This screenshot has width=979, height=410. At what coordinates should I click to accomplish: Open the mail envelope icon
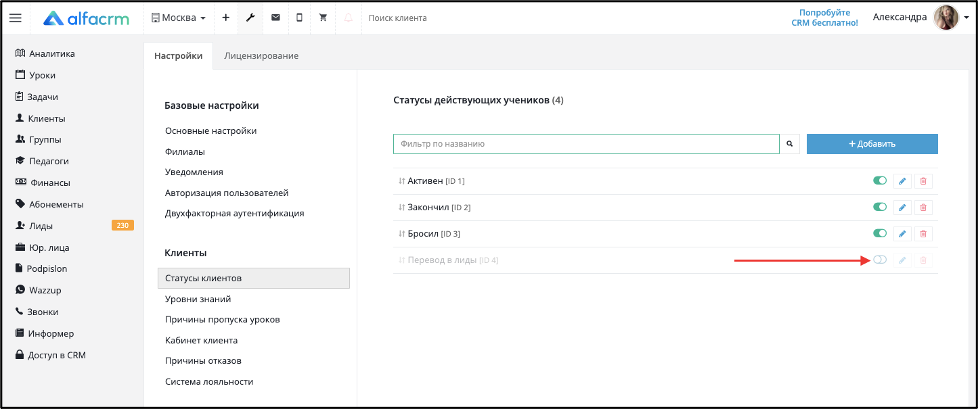coord(275,18)
